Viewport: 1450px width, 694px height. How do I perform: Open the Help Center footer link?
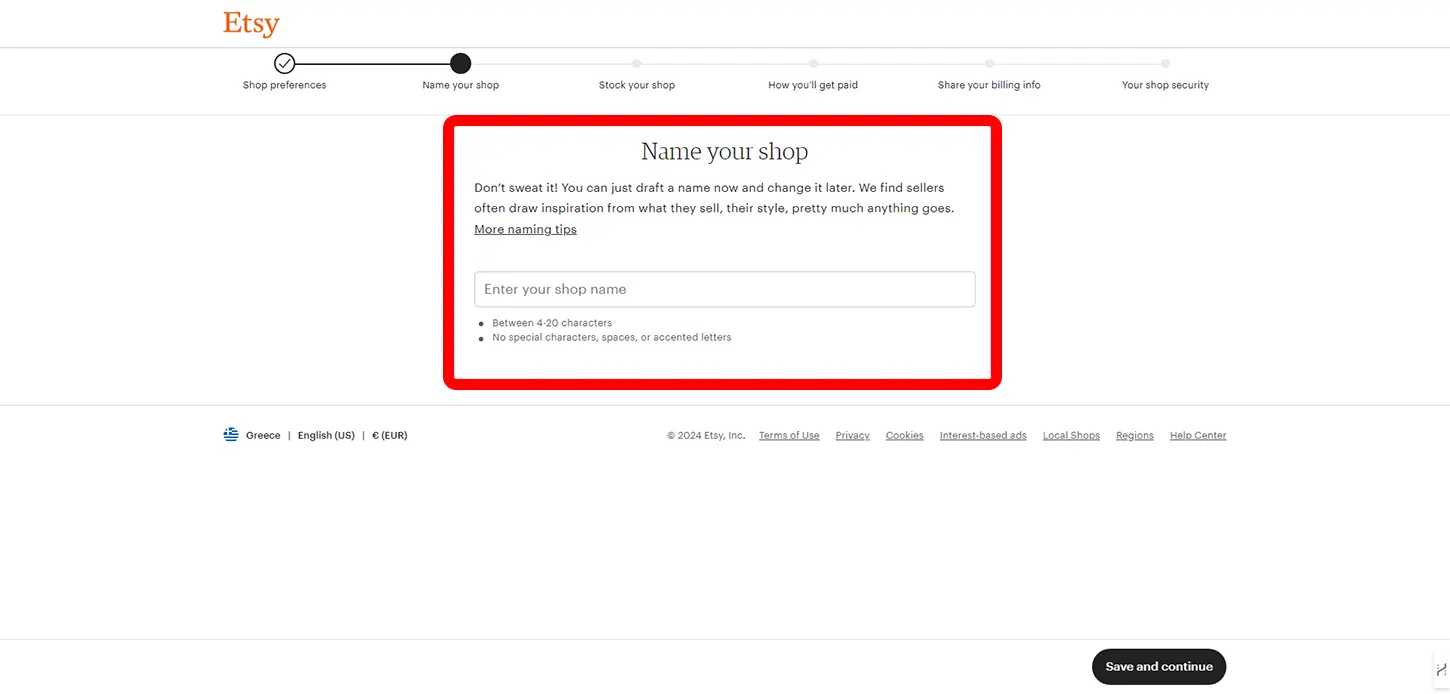click(1198, 436)
